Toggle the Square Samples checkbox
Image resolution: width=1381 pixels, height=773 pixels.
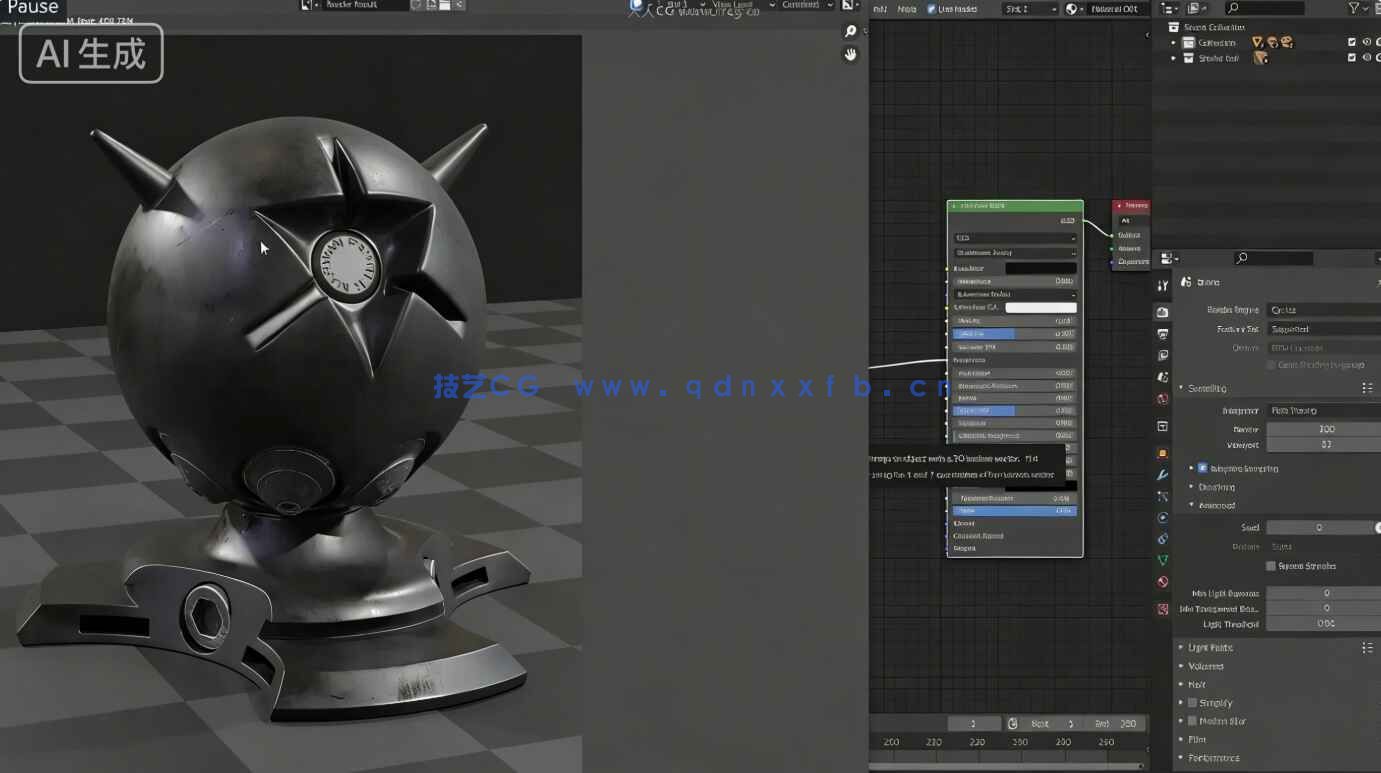pos(1269,565)
